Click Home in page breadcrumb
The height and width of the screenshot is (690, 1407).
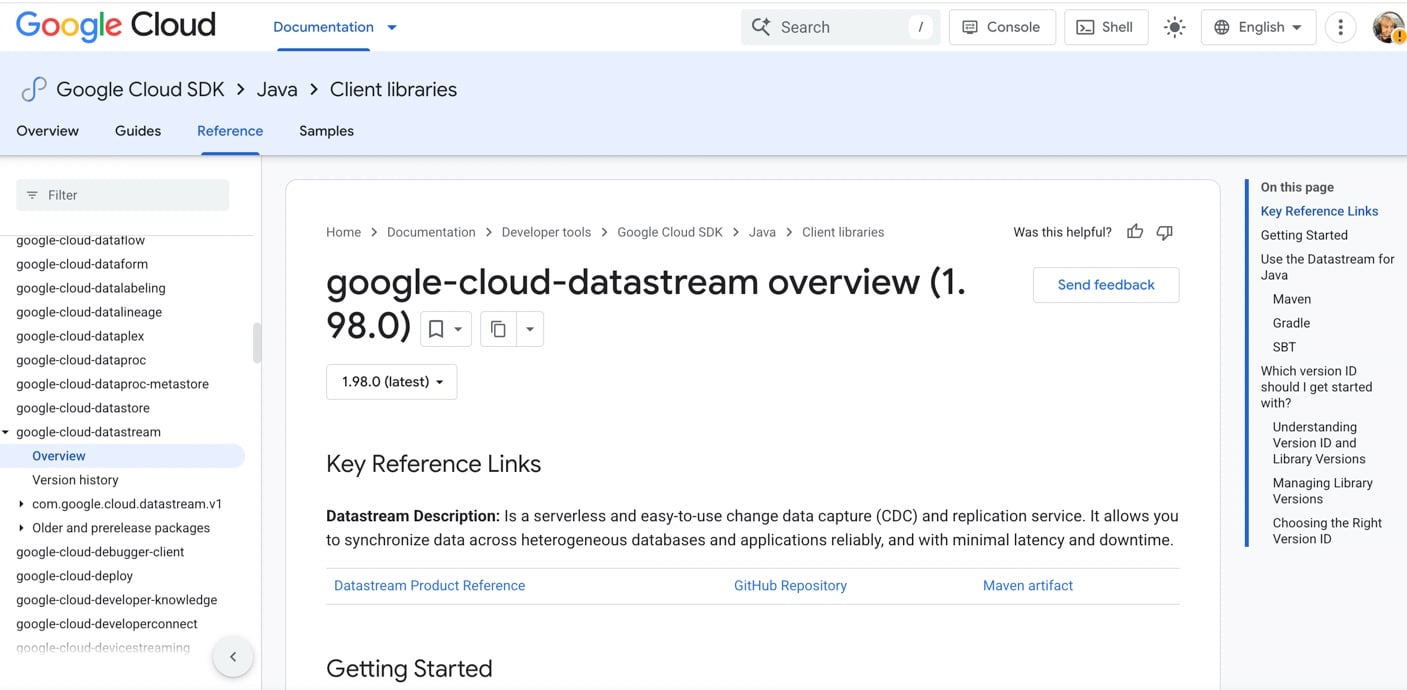point(343,232)
